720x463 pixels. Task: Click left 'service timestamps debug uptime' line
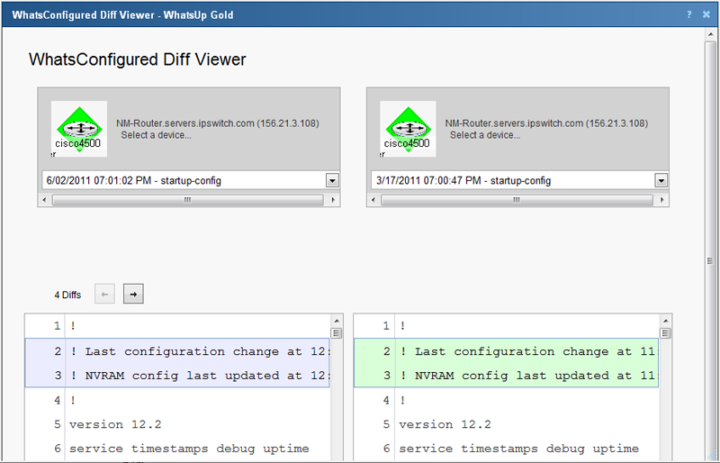pyautogui.click(x=189, y=448)
